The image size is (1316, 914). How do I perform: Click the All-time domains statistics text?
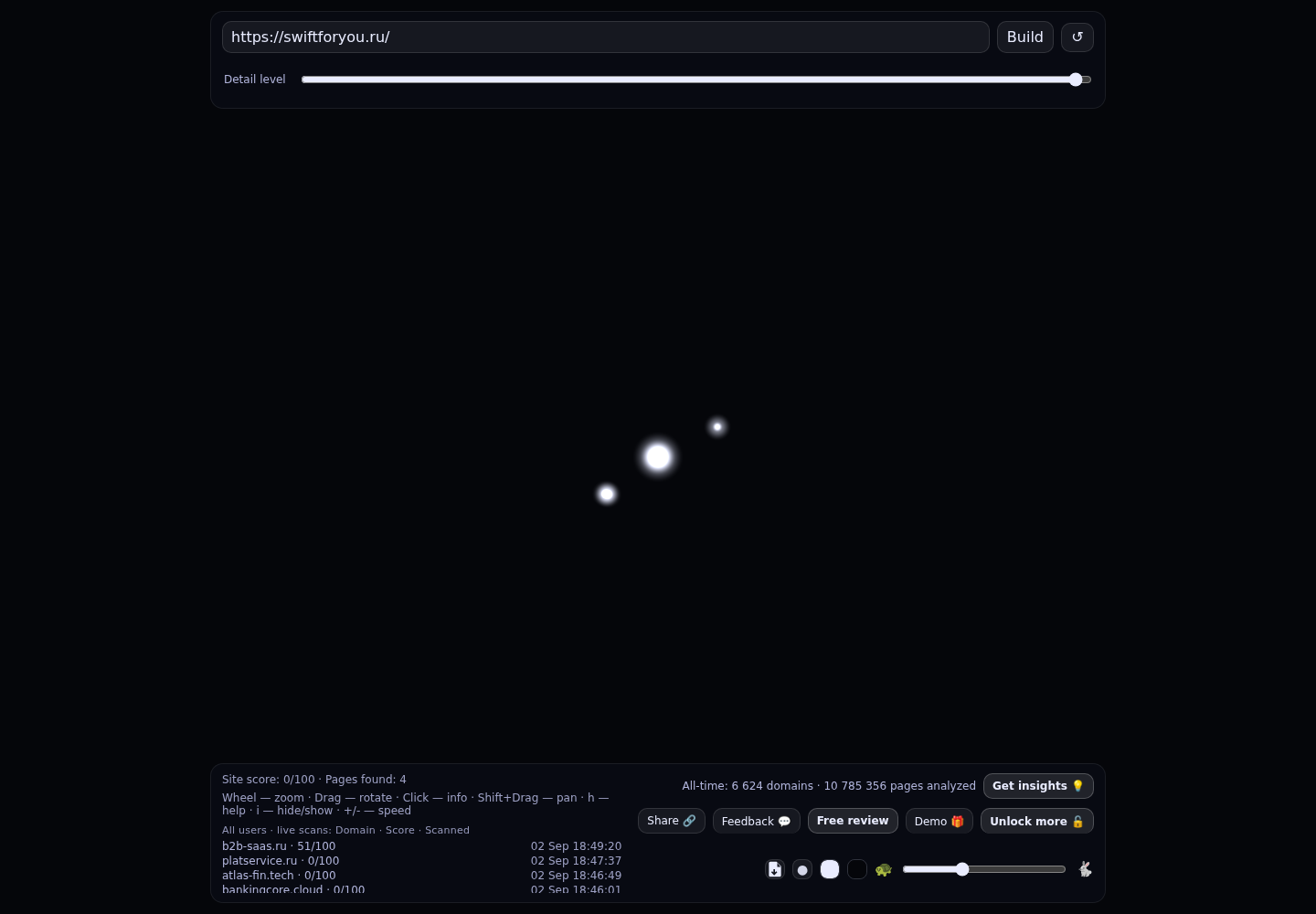pyautogui.click(x=829, y=786)
